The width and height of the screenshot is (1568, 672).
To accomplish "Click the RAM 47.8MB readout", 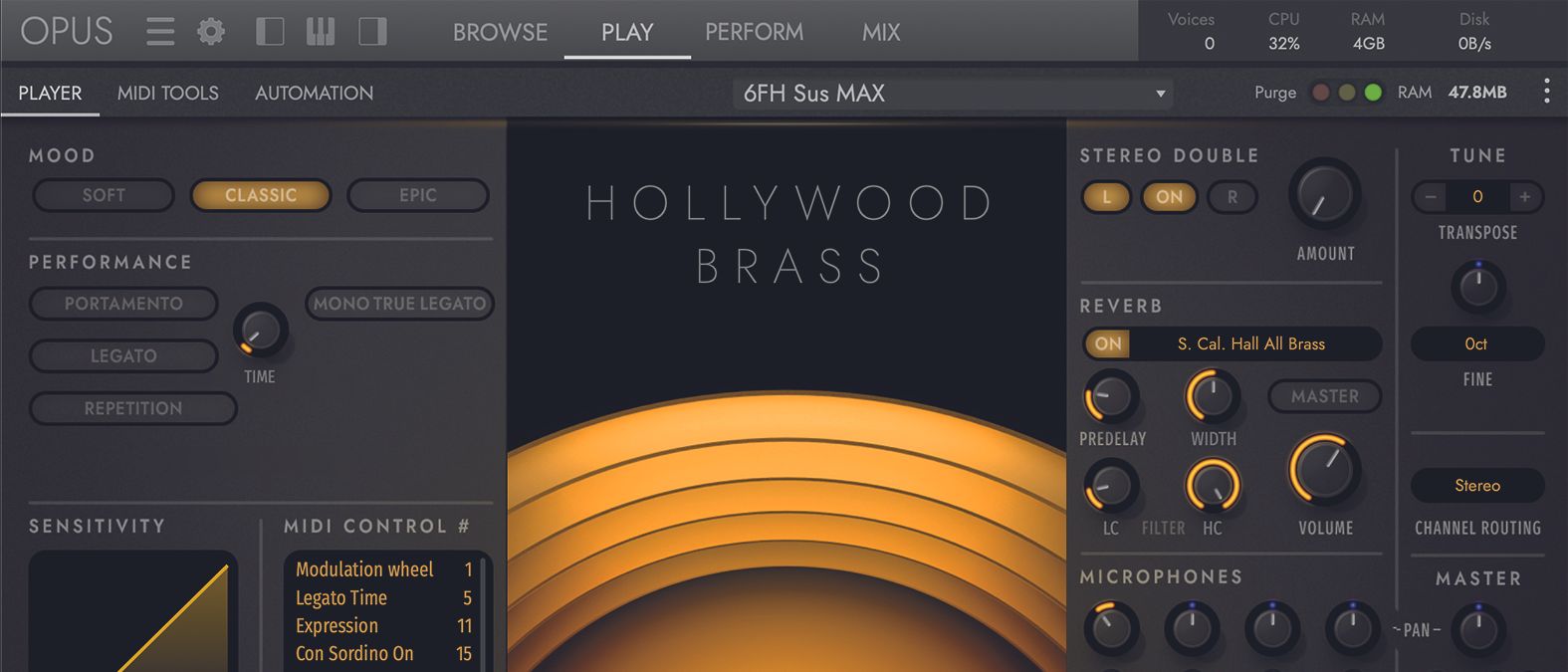I will [x=1453, y=93].
